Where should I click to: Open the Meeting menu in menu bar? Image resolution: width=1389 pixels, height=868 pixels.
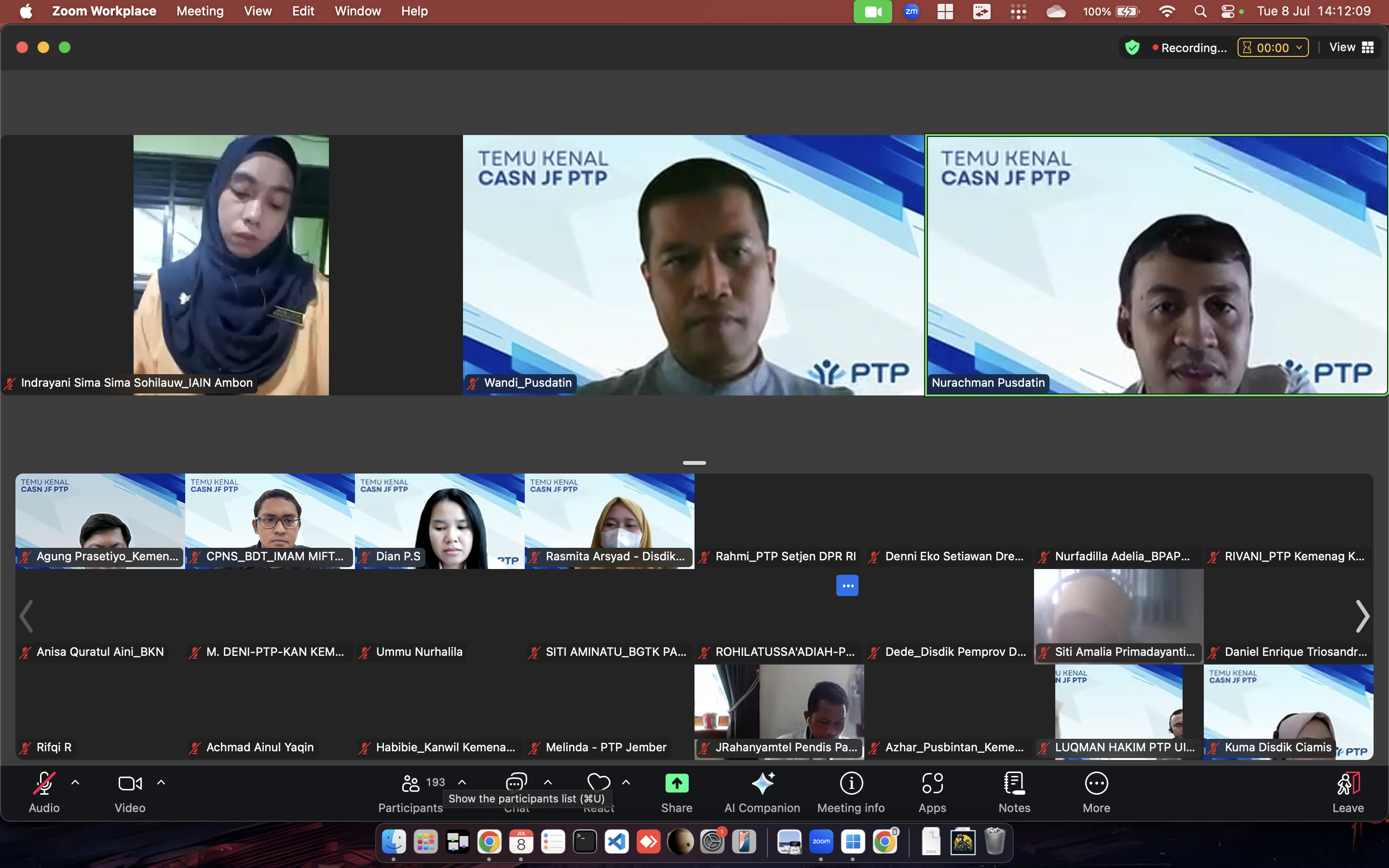(200, 12)
